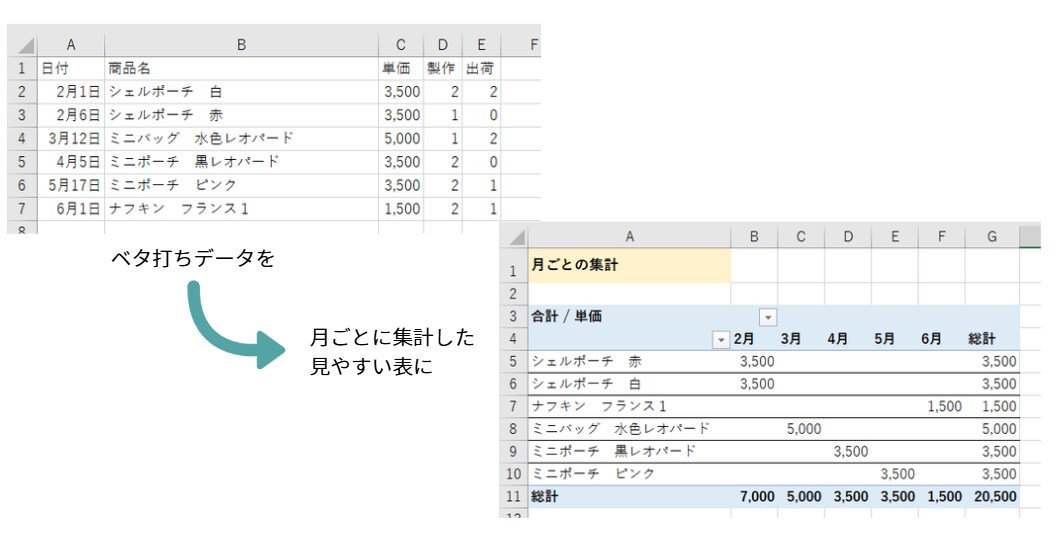Select row 4 header in the raw data sheet
Screen dimensions: 1061x546
click(22, 139)
